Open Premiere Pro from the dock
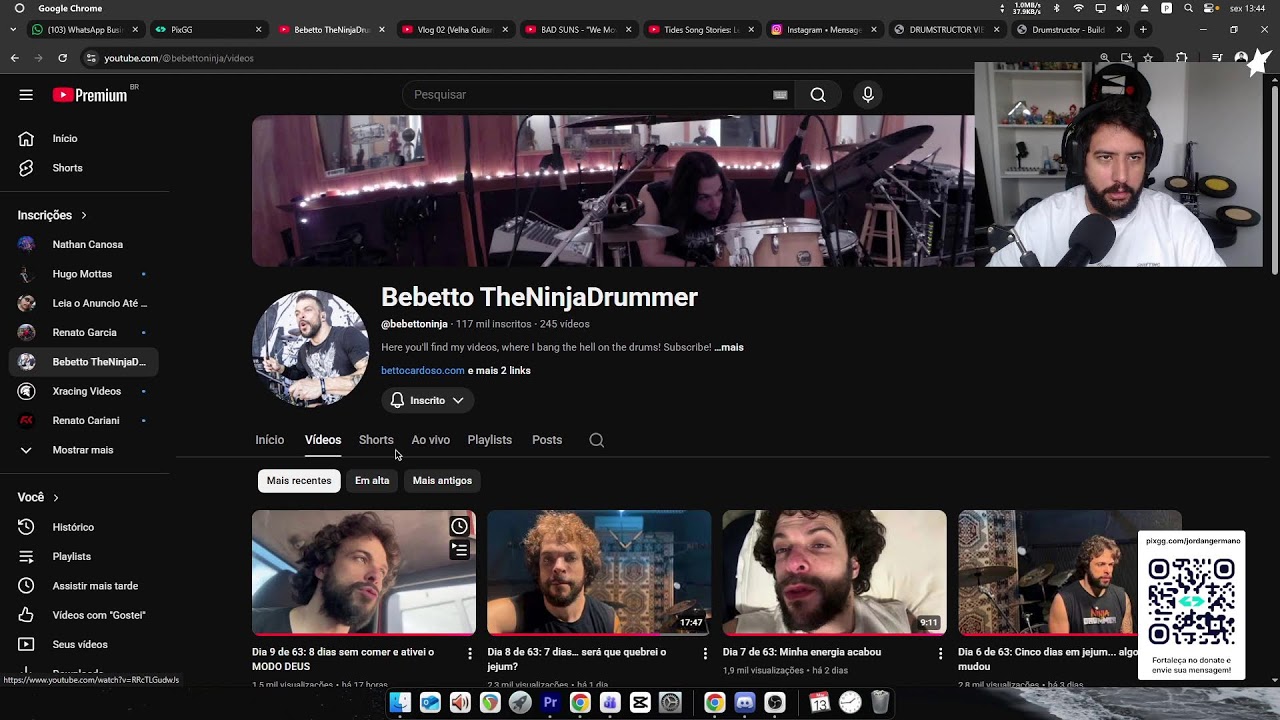Screen dimensions: 1280x720 [550, 703]
